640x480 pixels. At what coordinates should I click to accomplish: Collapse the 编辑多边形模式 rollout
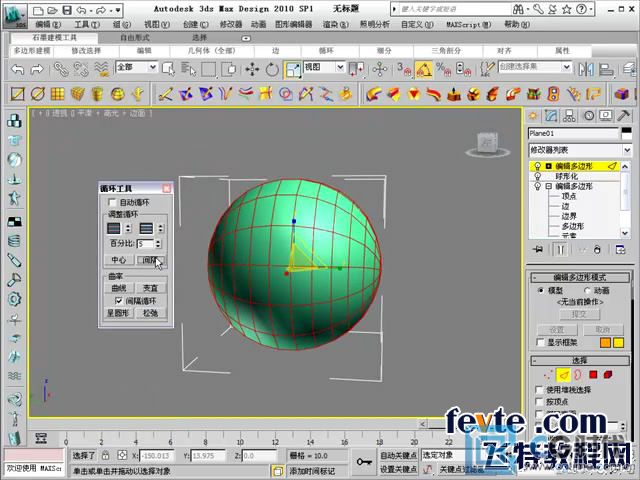point(580,278)
